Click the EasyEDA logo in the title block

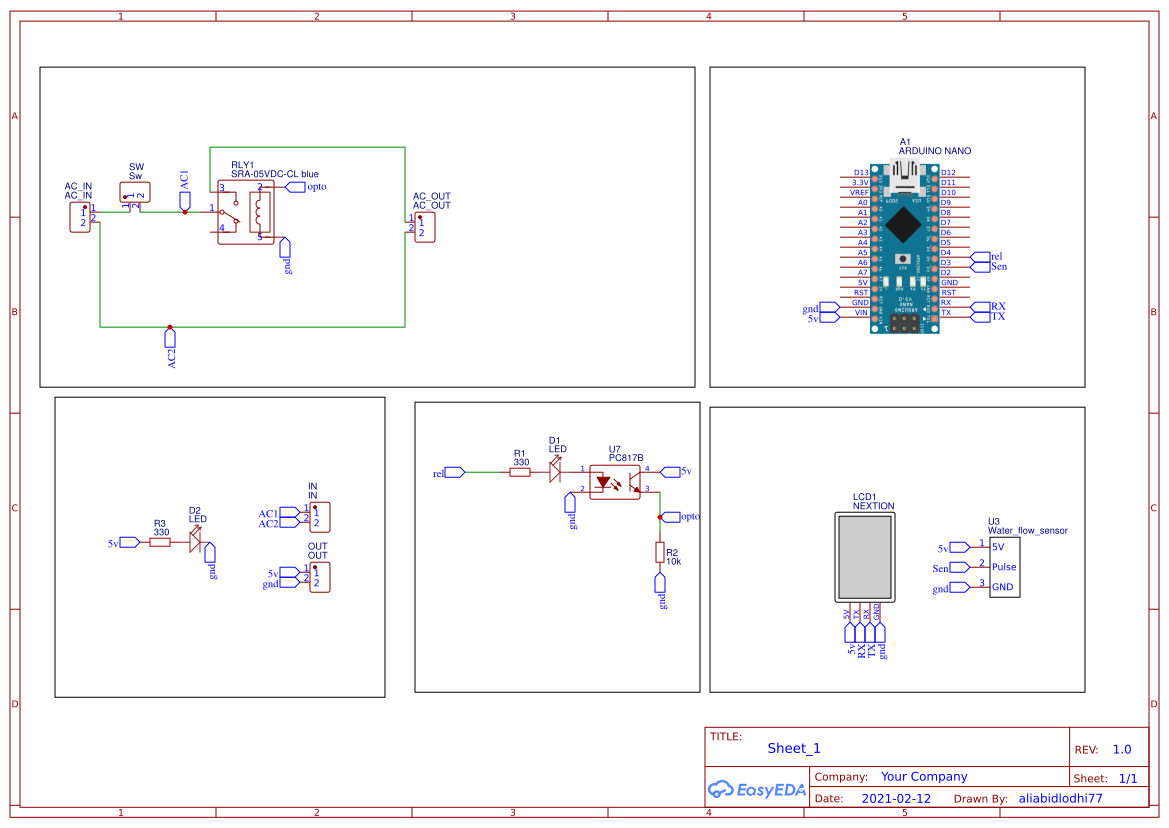coord(756,789)
